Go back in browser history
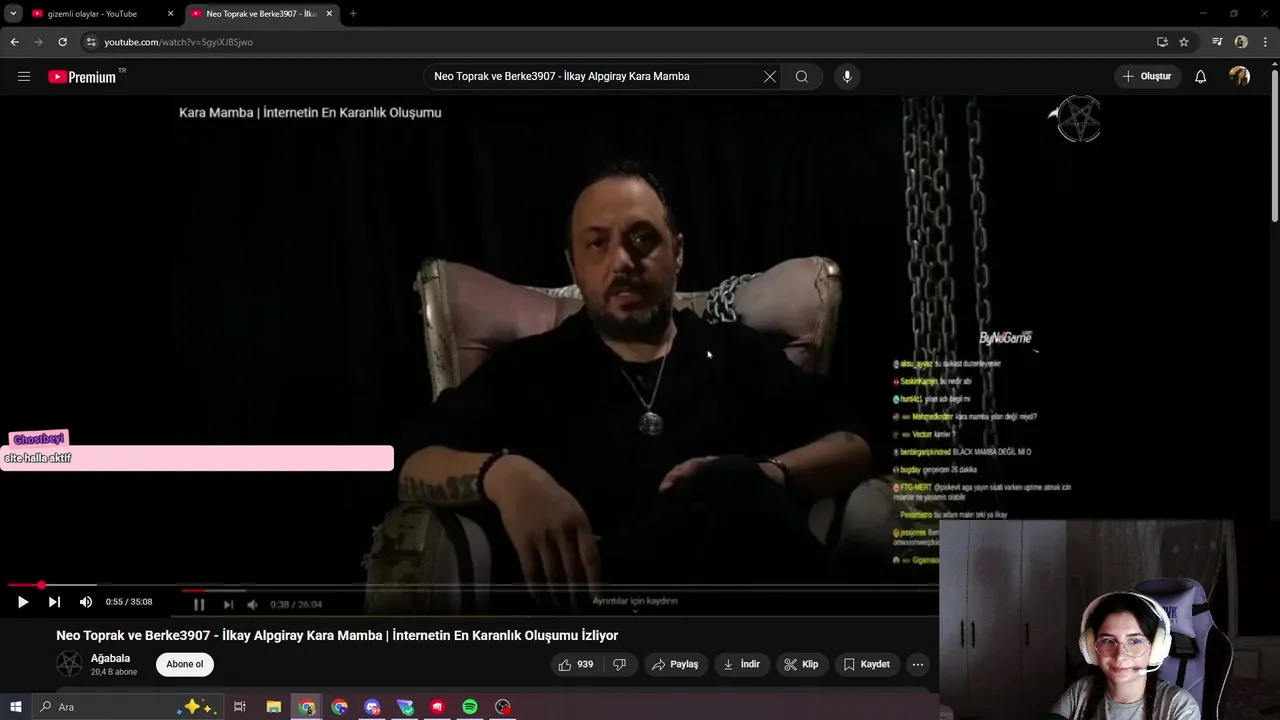Image resolution: width=1280 pixels, height=720 pixels. pyautogui.click(x=14, y=42)
